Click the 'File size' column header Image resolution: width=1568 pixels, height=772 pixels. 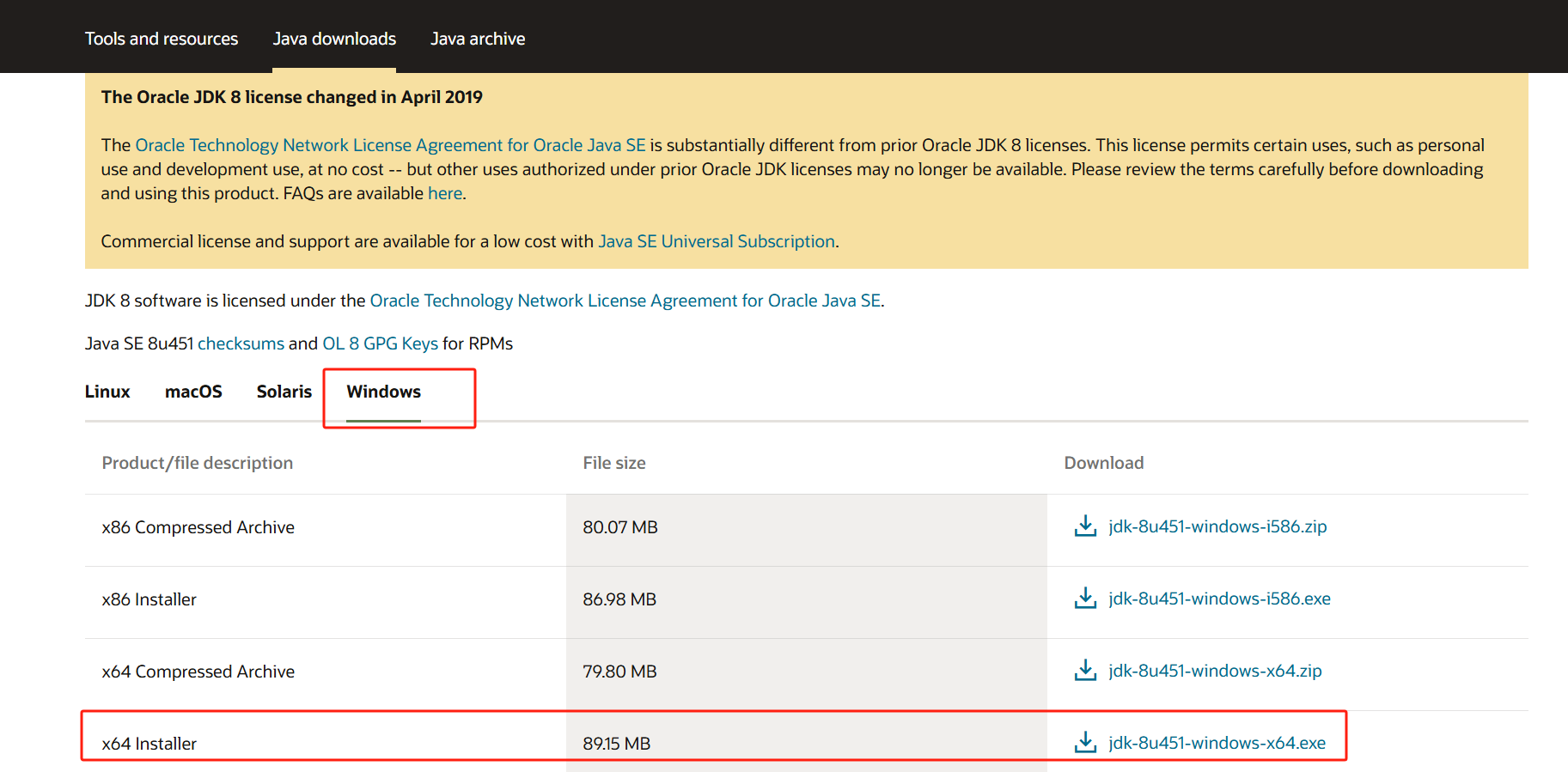point(613,463)
